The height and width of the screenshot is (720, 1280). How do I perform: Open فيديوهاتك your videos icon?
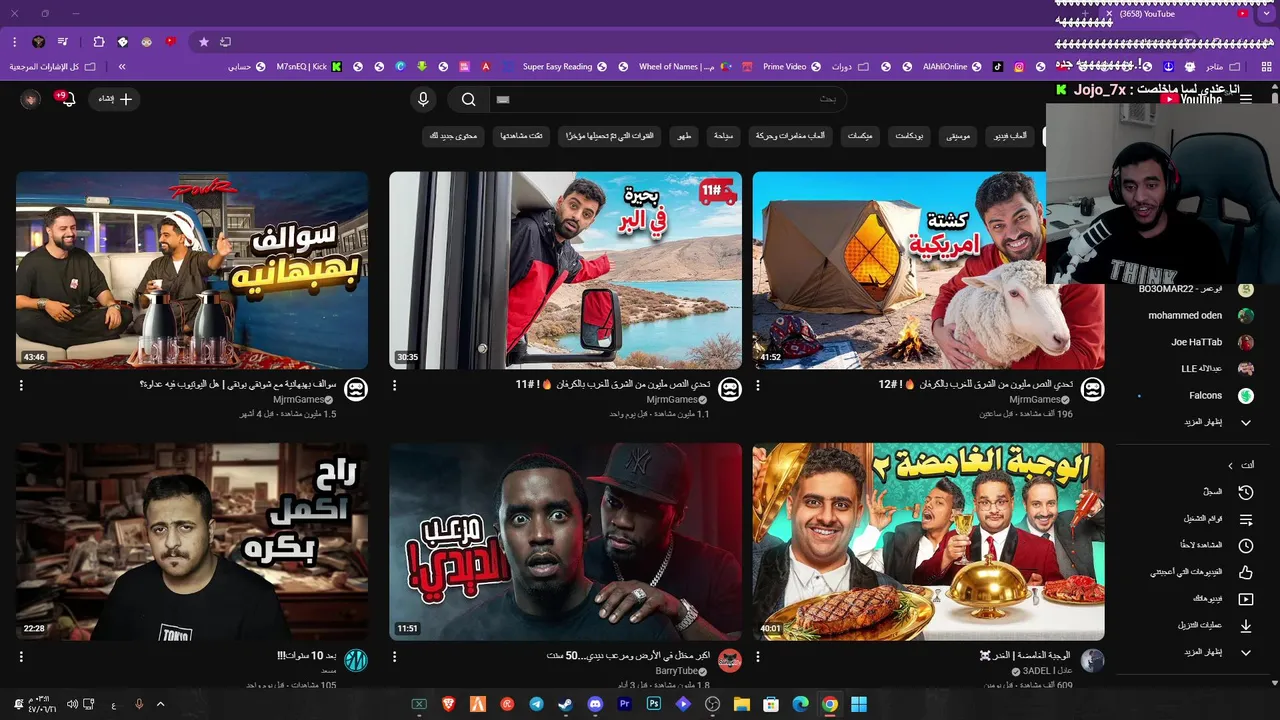click(1245, 599)
